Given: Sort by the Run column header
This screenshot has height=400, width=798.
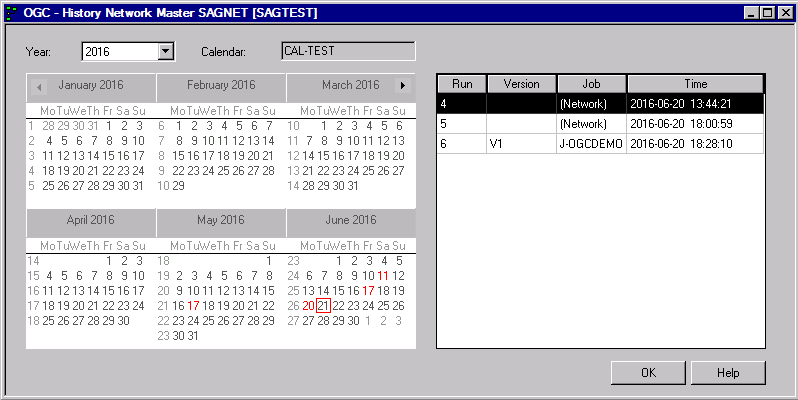Looking at the screenshot, I should tap(462, 84).
